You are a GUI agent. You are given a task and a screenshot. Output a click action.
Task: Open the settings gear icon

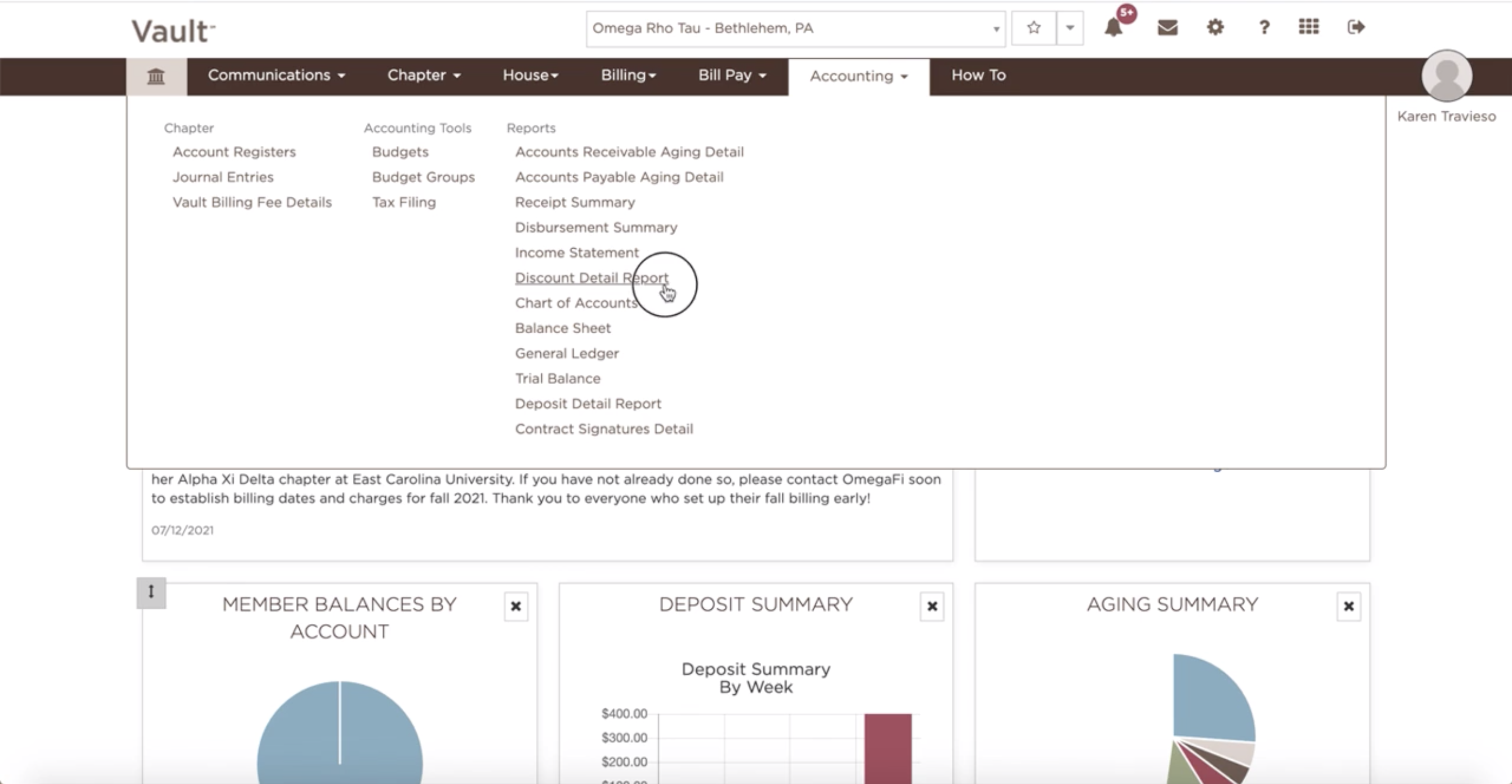pyautogui.click(x=1215, y=28)
